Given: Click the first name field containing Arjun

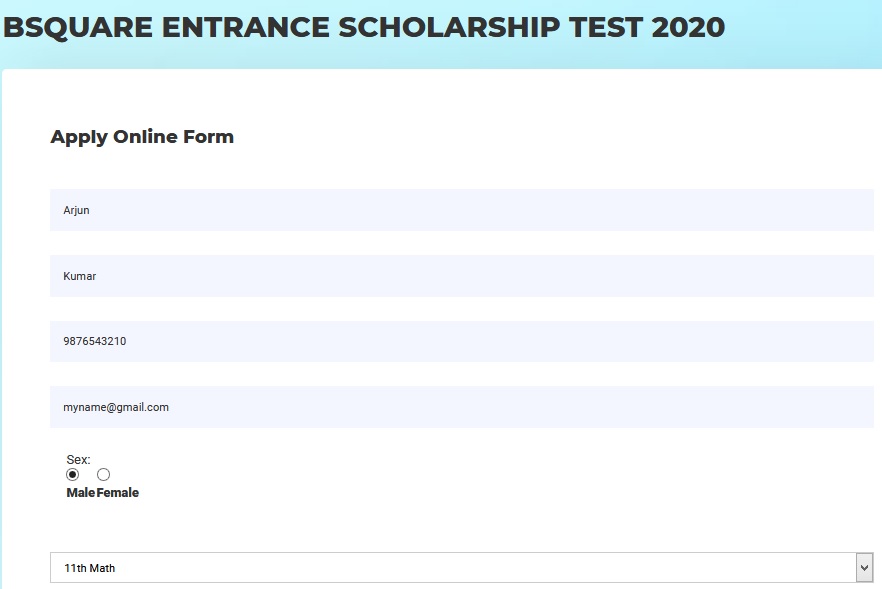Looking at the screenshot, I should (460, 210).
